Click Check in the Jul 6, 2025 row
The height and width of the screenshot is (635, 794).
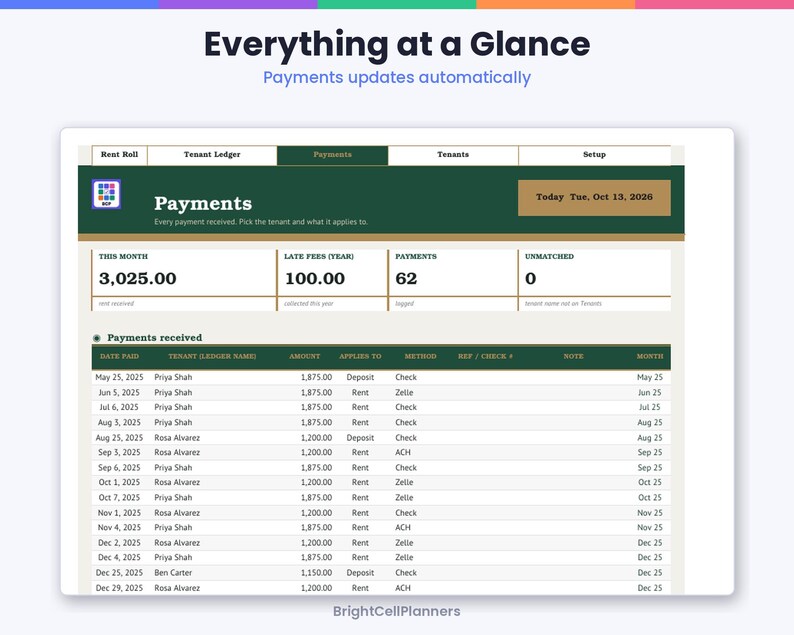406,407
